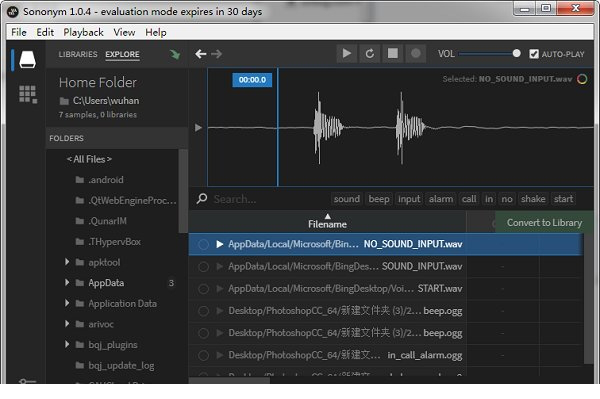Click folder icon beside C:\Users\wuhan
This screenshot has width=600, height=399.
point(64,101)
